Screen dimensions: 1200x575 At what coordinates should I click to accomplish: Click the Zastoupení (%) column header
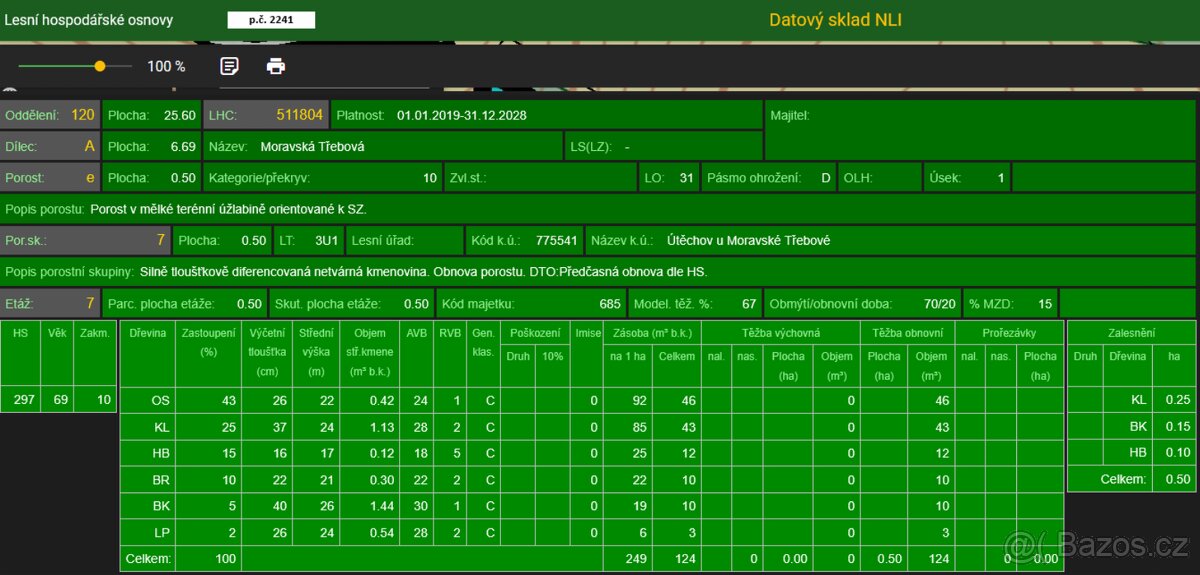208,343
